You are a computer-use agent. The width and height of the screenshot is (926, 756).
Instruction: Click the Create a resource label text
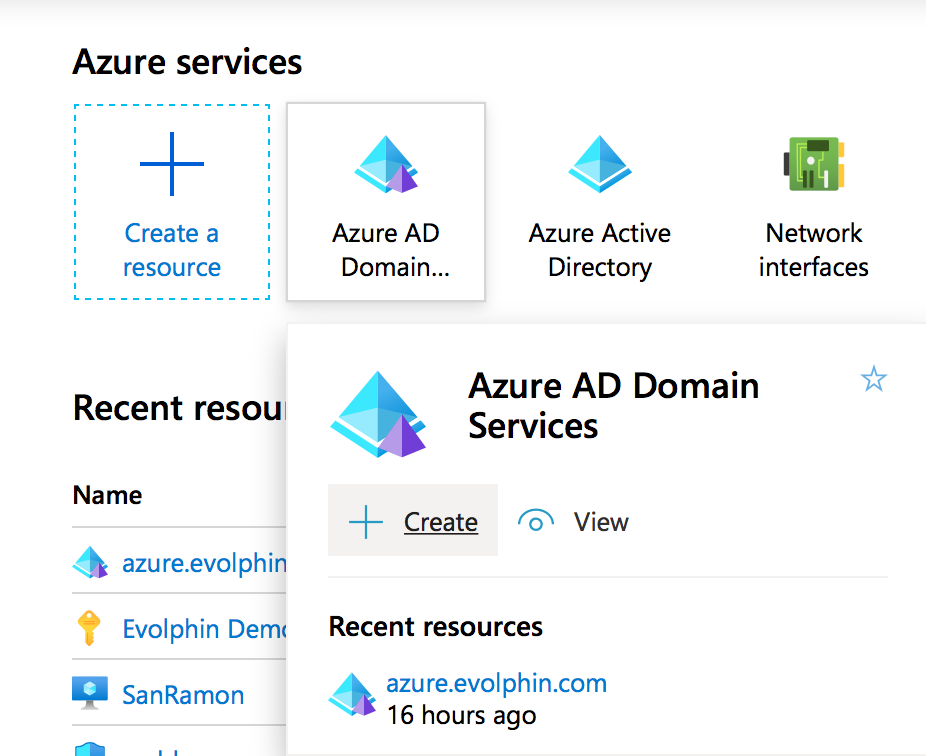click(172, 250)
